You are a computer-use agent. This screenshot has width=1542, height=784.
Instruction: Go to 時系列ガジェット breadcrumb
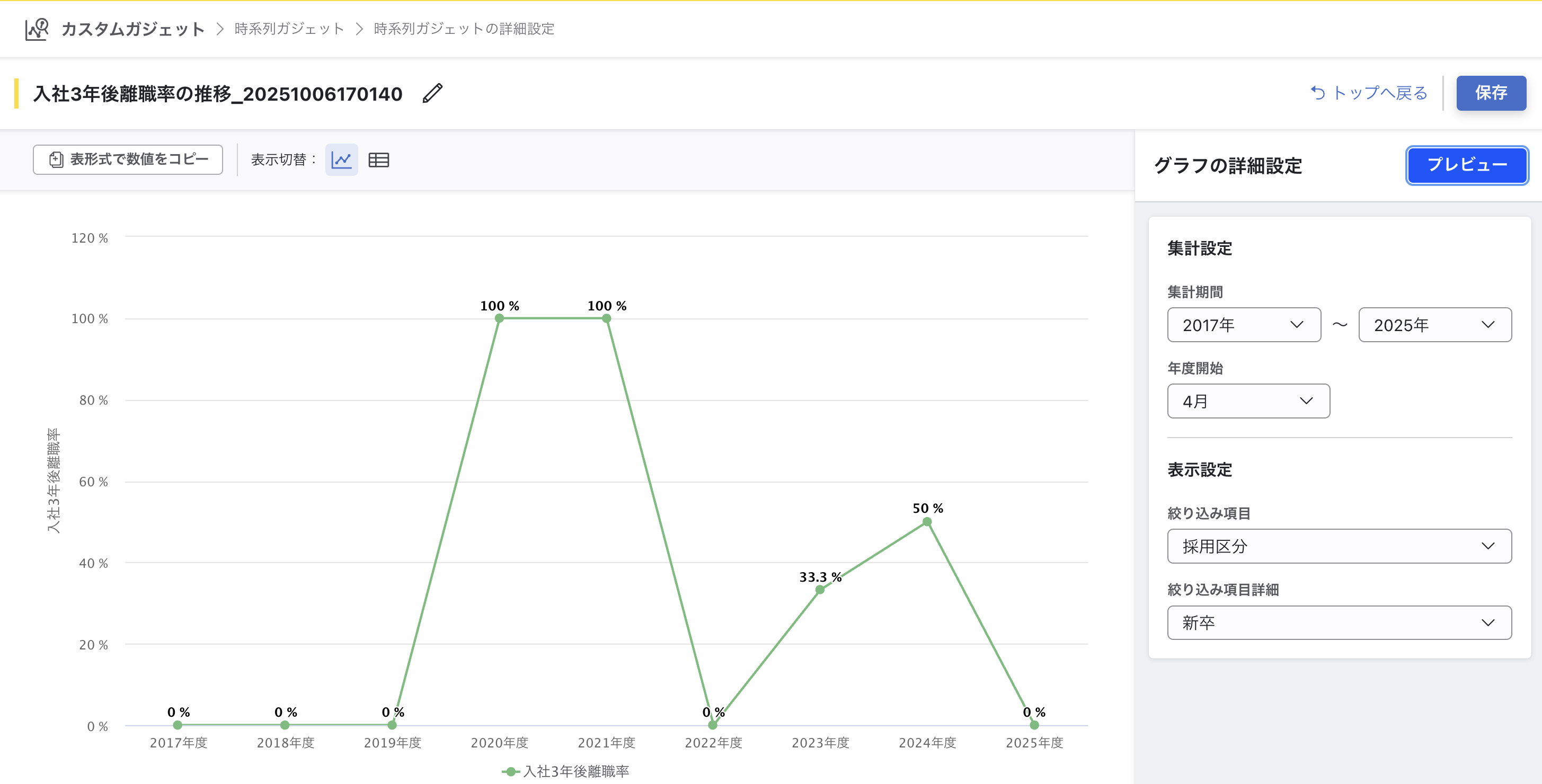coord(289,29)
